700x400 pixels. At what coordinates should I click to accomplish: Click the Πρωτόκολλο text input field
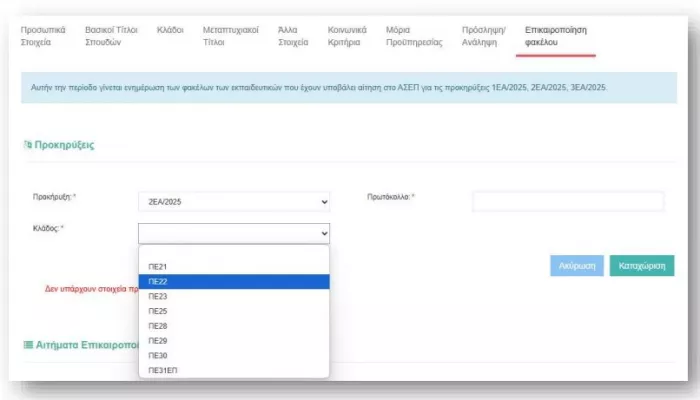click(567, 202)
